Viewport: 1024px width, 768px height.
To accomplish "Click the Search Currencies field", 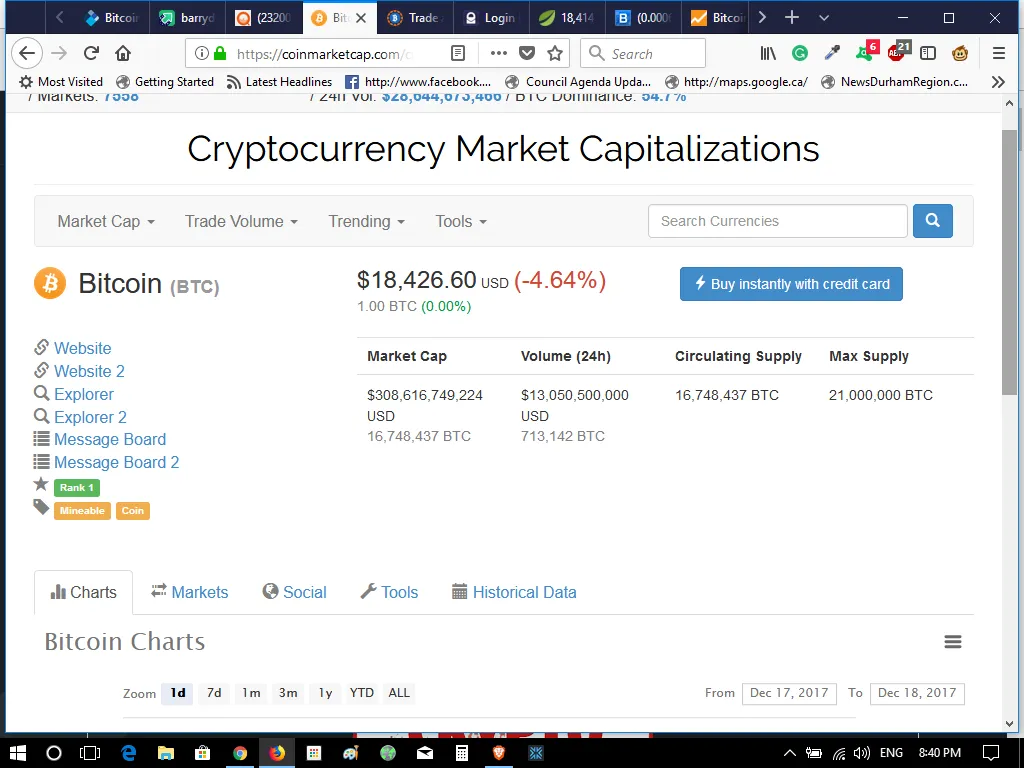I will click(777, 221).
